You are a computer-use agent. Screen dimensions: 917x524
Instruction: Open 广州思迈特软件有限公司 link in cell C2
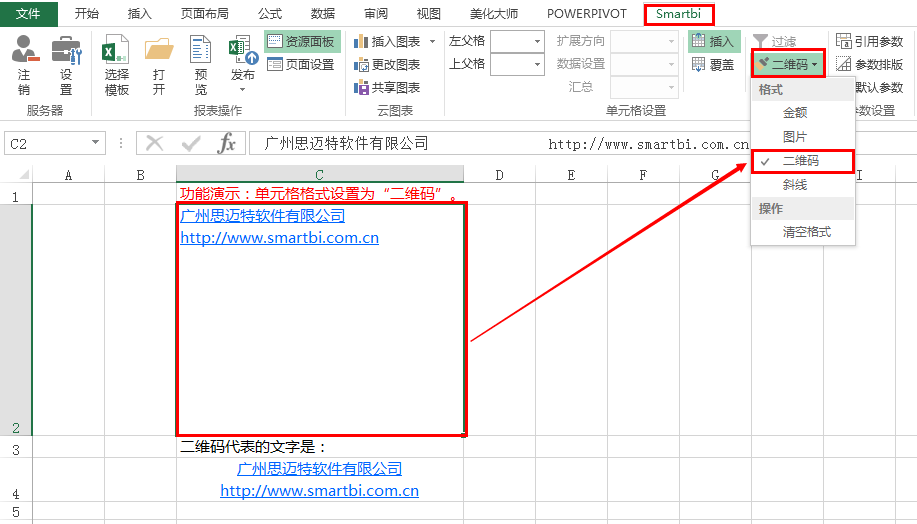click(x=263, y=216)
